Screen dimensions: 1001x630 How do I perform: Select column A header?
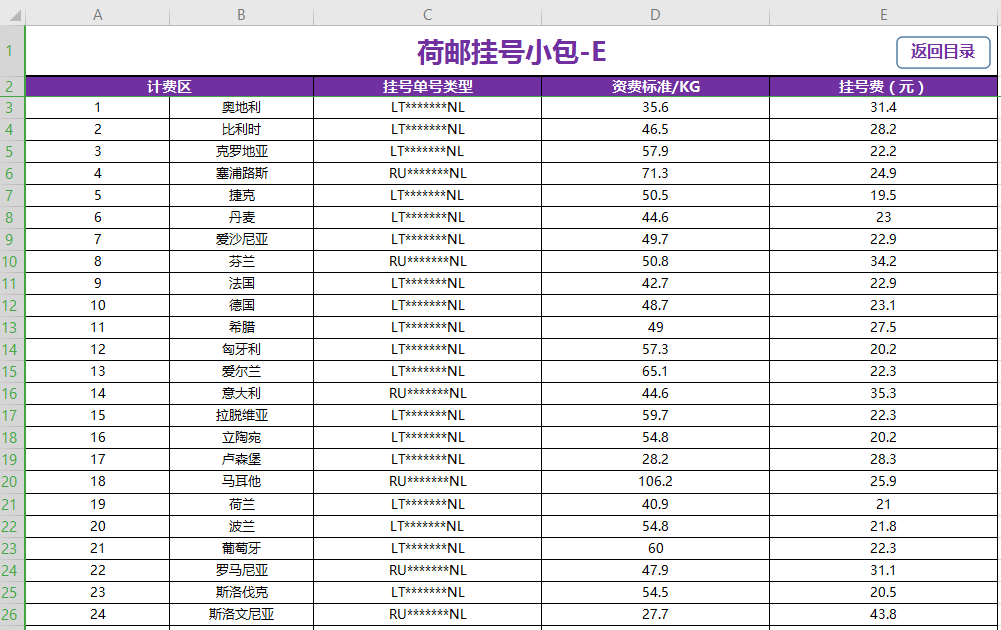pyautogui.click(x=97, y=14)
